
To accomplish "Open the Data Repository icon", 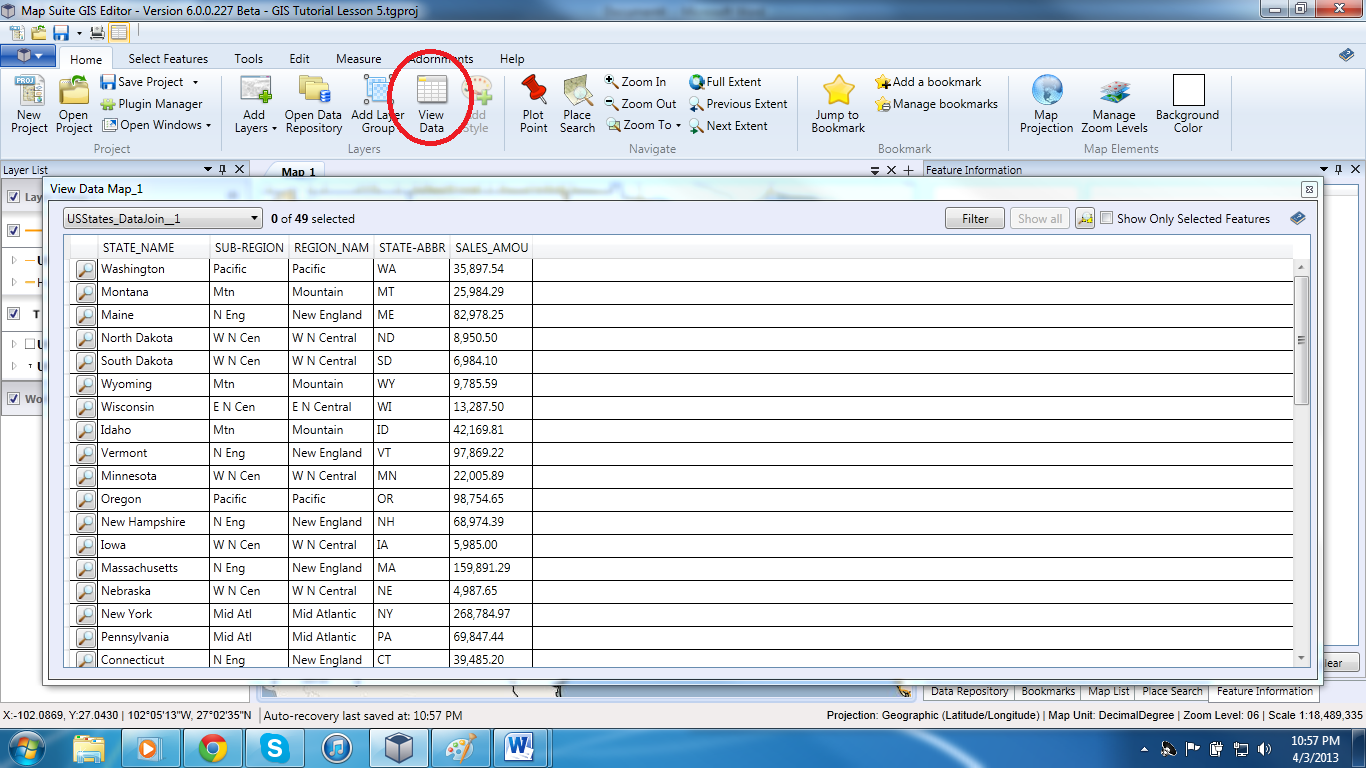I will [x=313, y=91].
